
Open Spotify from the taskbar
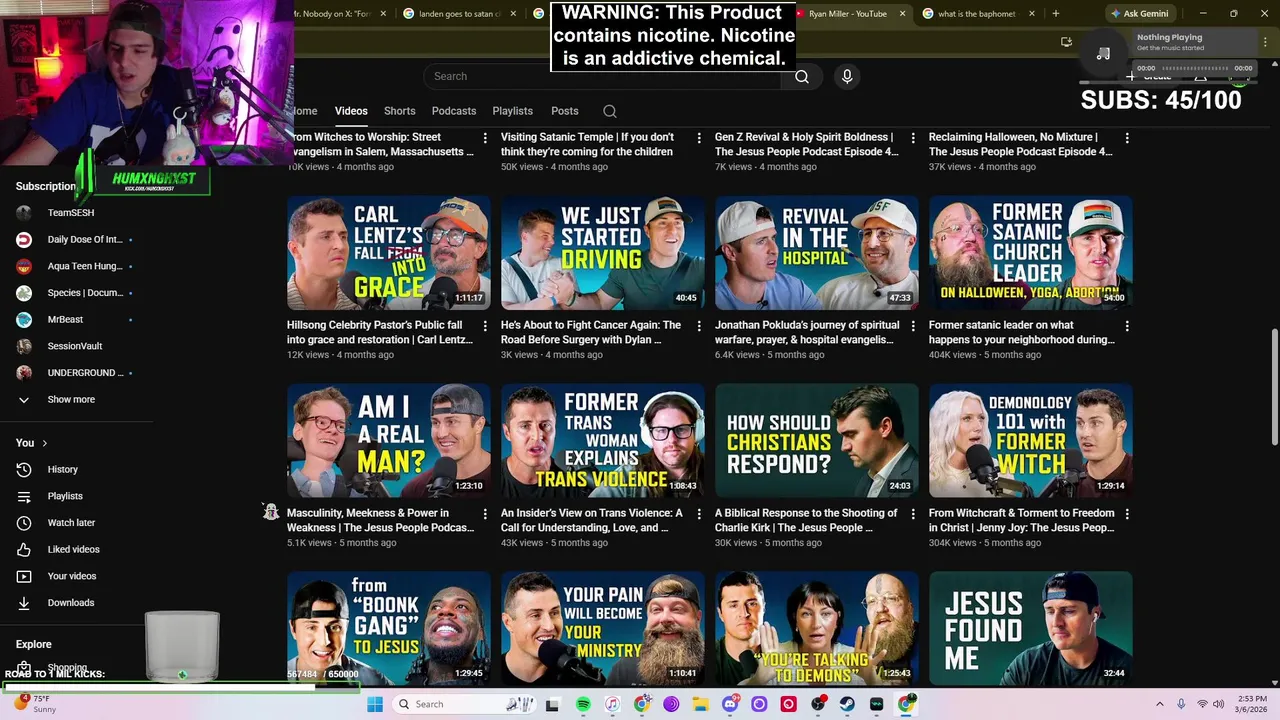click(x=583, y=704)
